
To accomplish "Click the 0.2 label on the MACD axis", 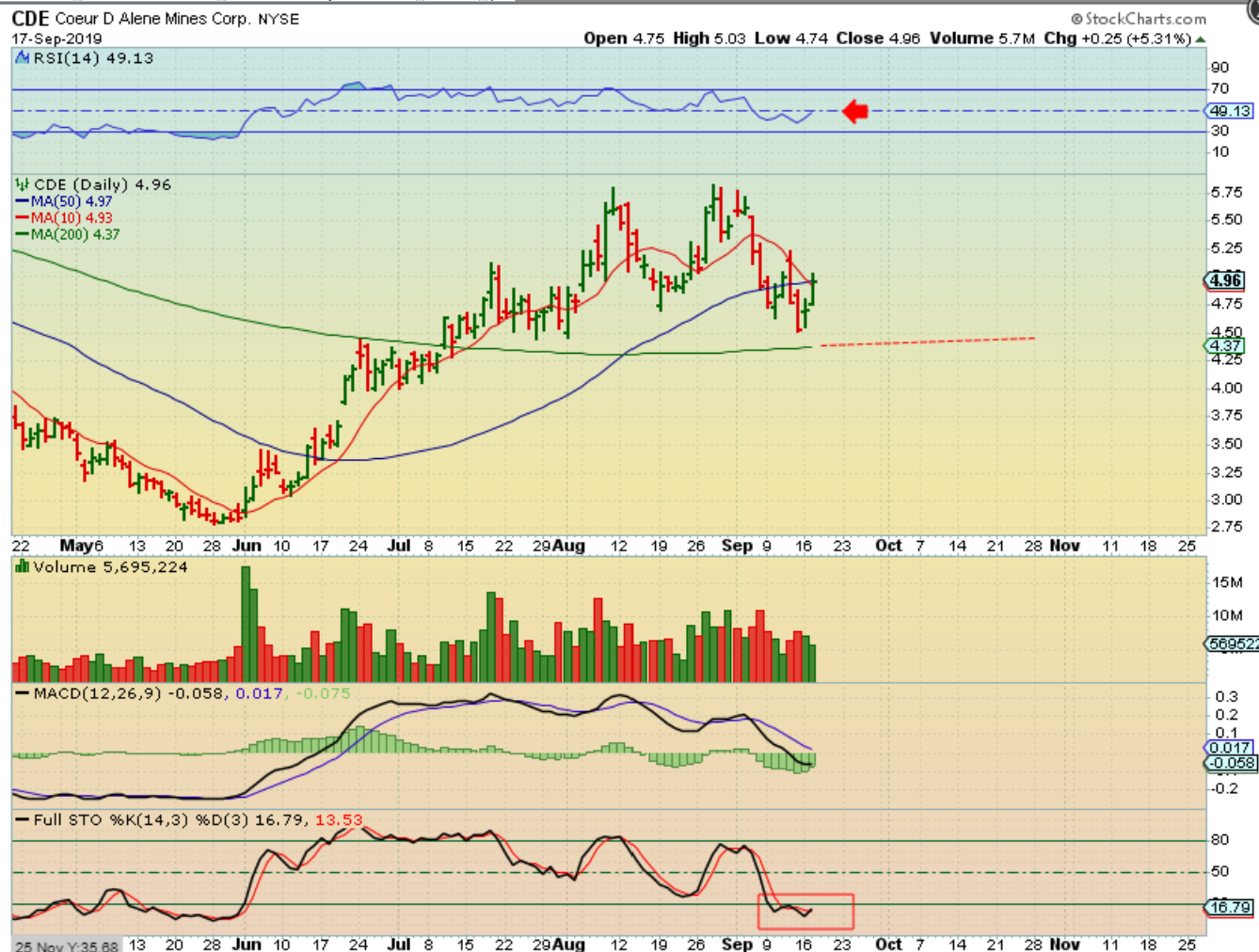I will [x=1227, y=715].
